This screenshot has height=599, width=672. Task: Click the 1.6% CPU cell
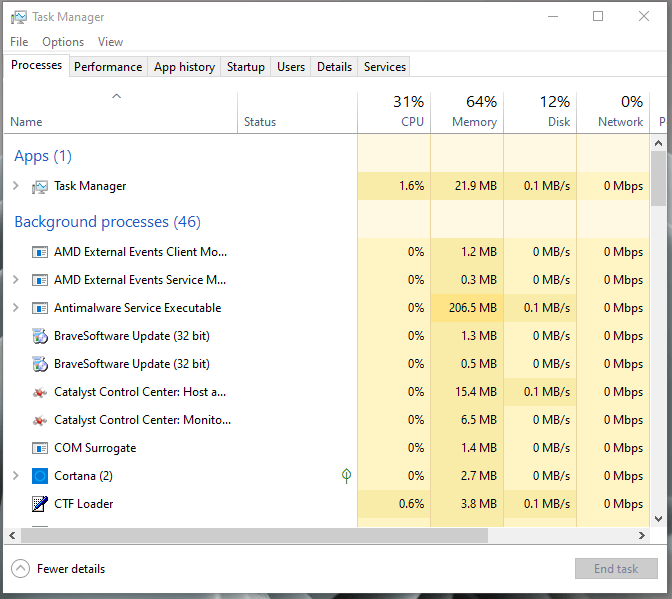click(x=394, y=186)
